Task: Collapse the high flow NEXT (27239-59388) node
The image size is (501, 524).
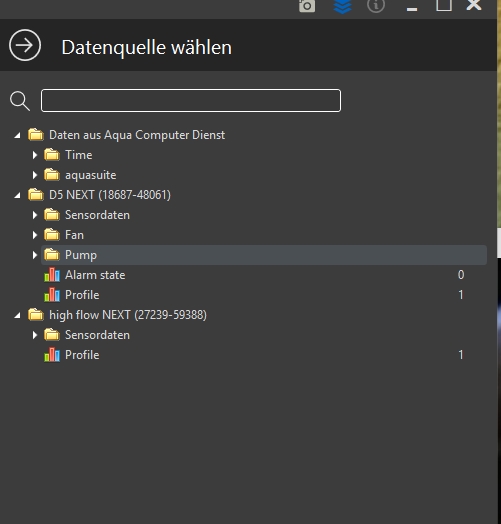Action: [x=17, y=315]
